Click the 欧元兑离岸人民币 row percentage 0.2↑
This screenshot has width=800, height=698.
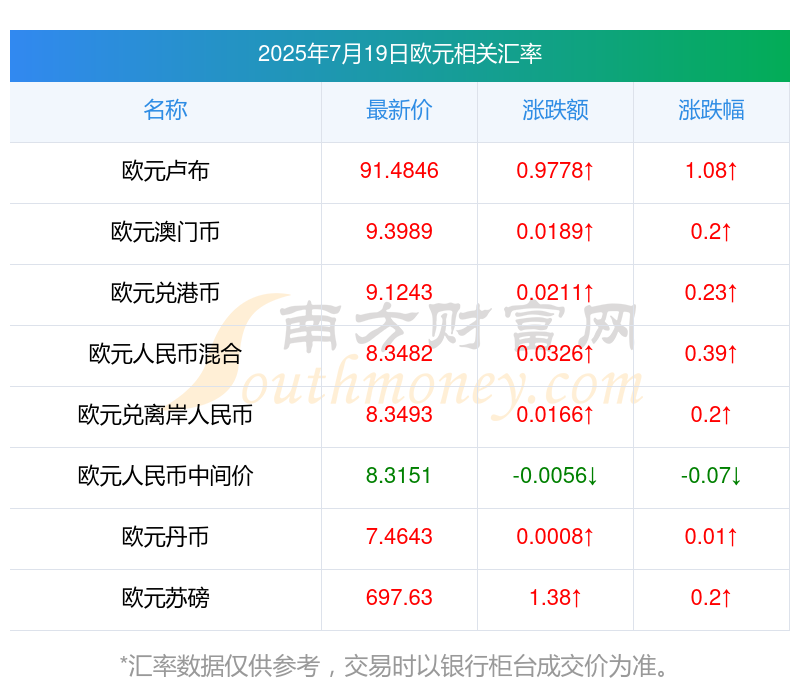tap(711, 415)
